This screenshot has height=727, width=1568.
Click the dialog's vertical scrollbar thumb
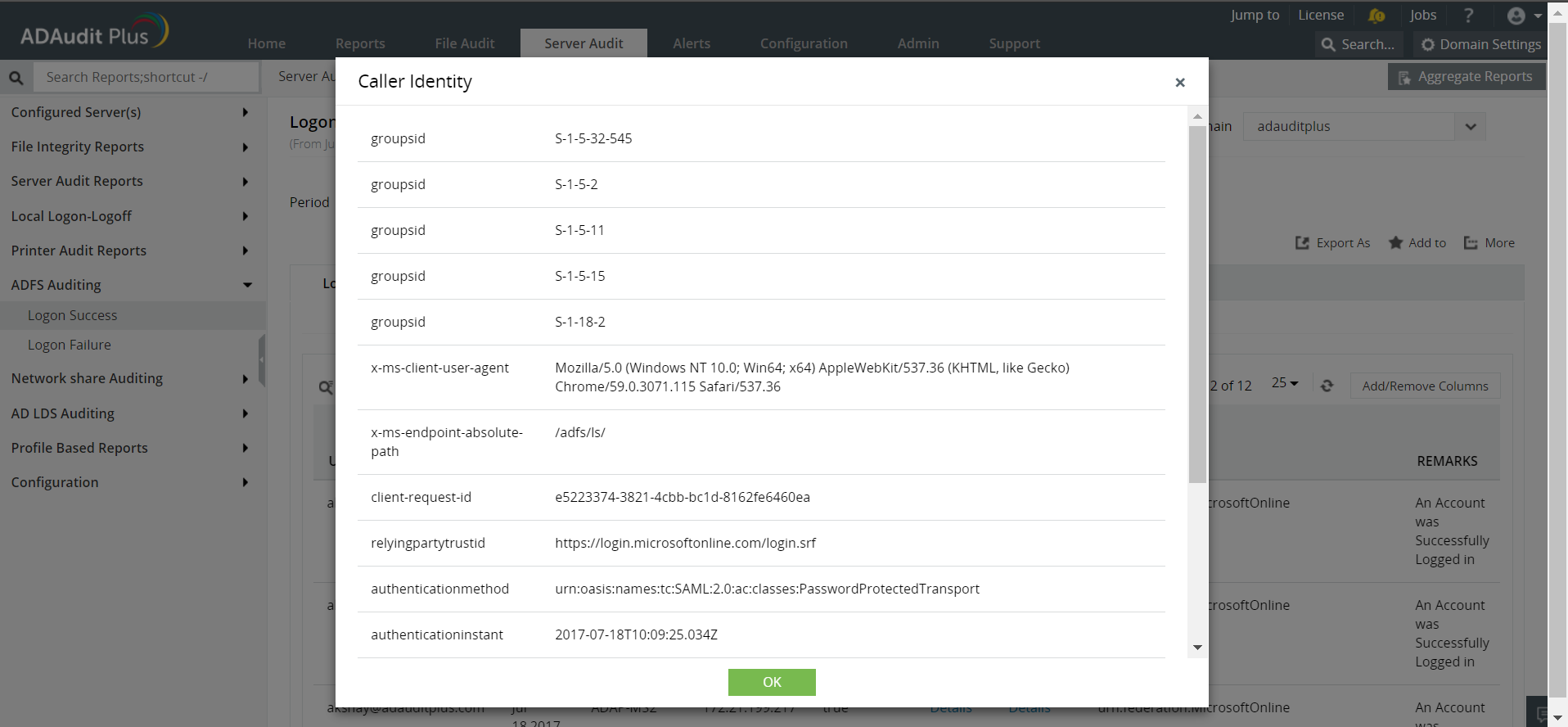[x=1197, y=303]
